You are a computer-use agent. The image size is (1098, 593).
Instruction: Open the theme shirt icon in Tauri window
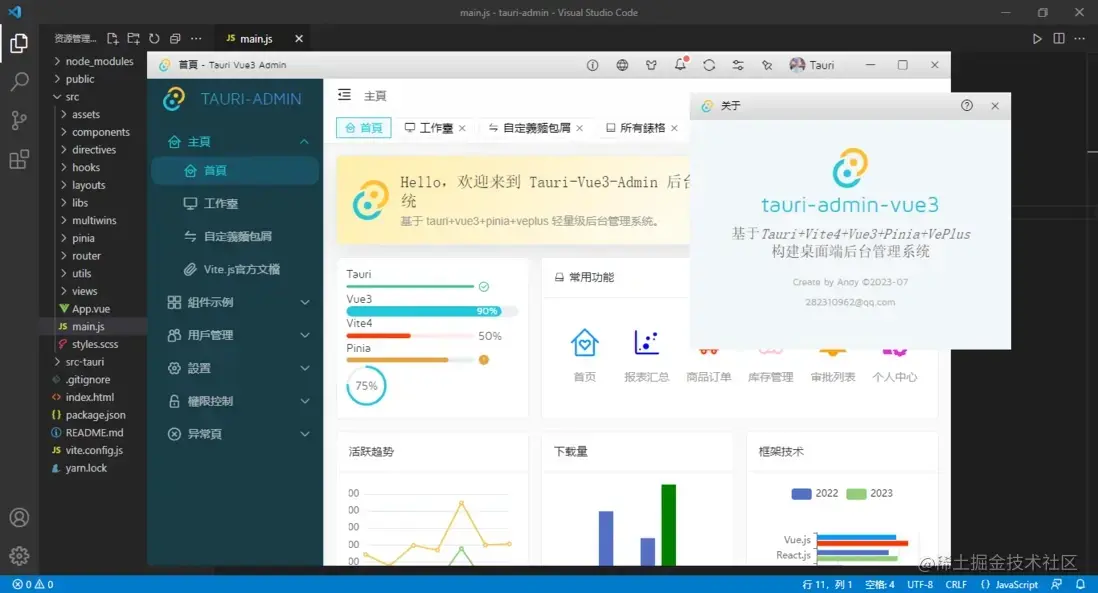click(x=651, y=65)
